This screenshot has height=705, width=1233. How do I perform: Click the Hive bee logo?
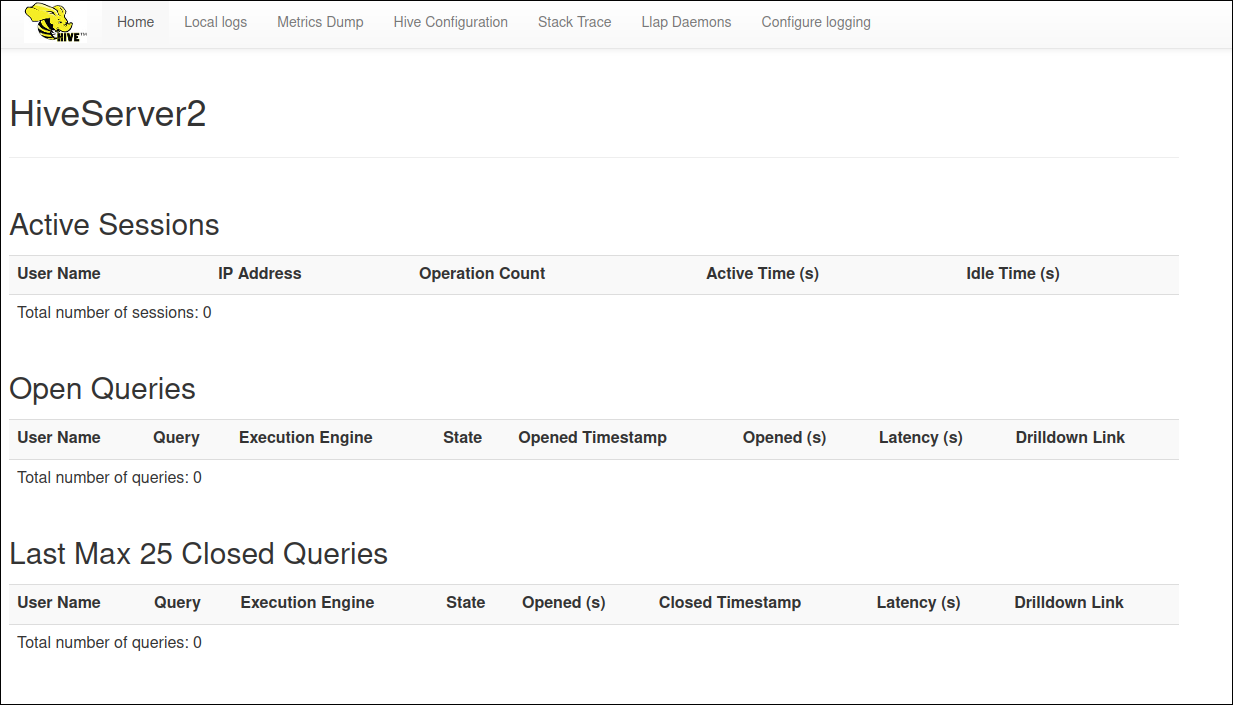56,22
